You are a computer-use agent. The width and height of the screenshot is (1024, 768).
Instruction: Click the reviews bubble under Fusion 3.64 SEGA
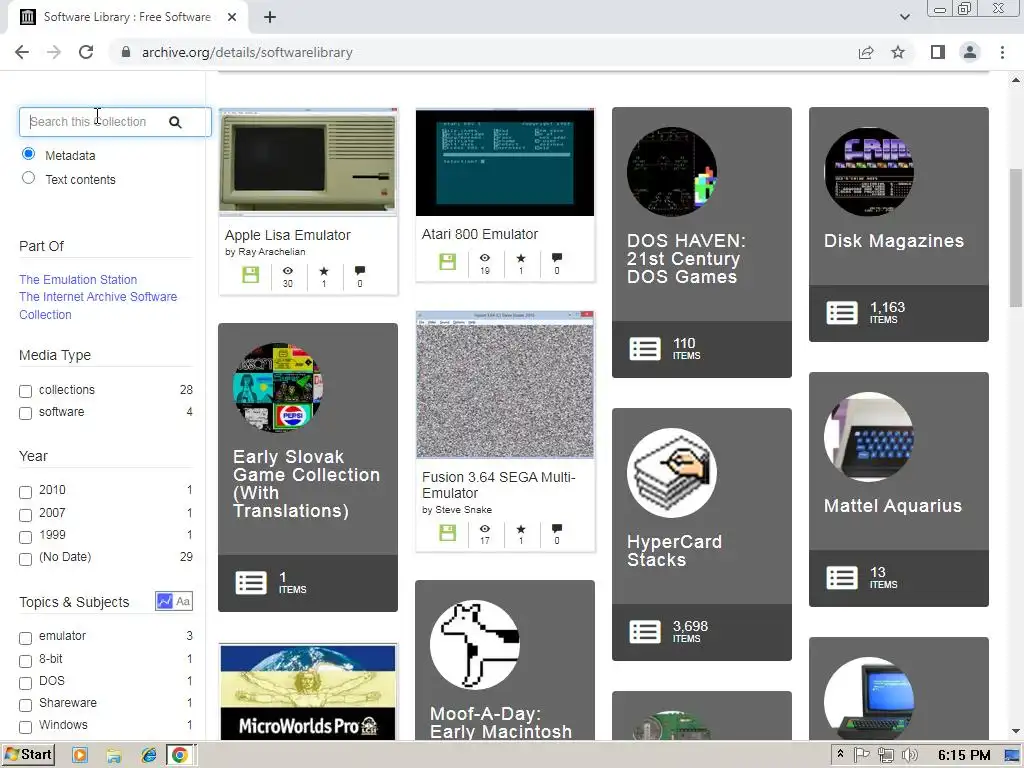[x=556, y=528]
